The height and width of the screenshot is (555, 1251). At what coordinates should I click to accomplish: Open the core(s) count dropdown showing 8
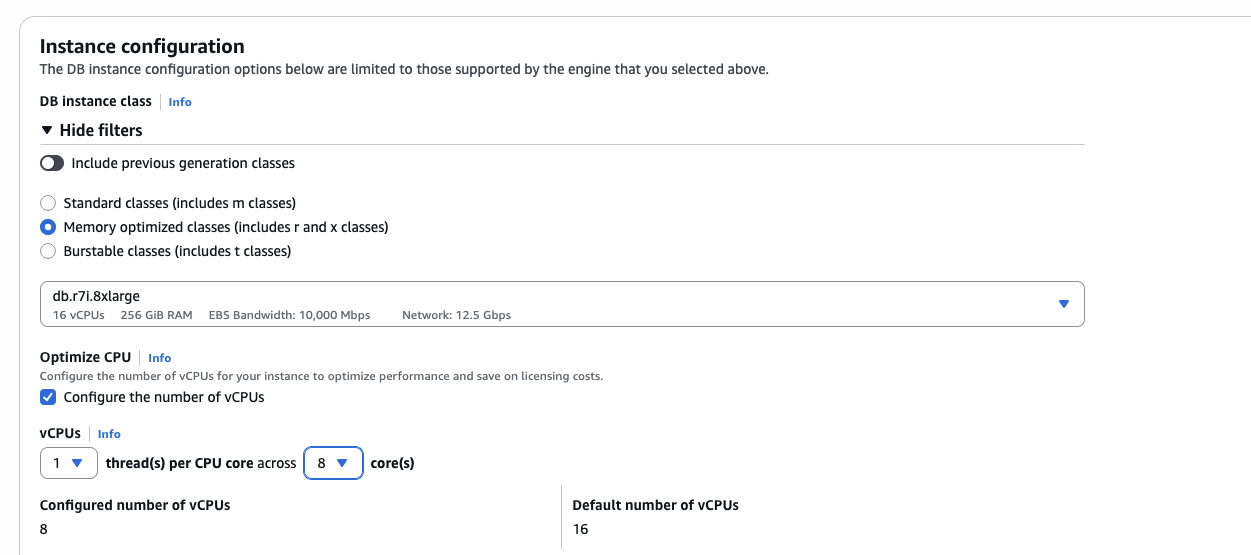[x=332, y=463]
